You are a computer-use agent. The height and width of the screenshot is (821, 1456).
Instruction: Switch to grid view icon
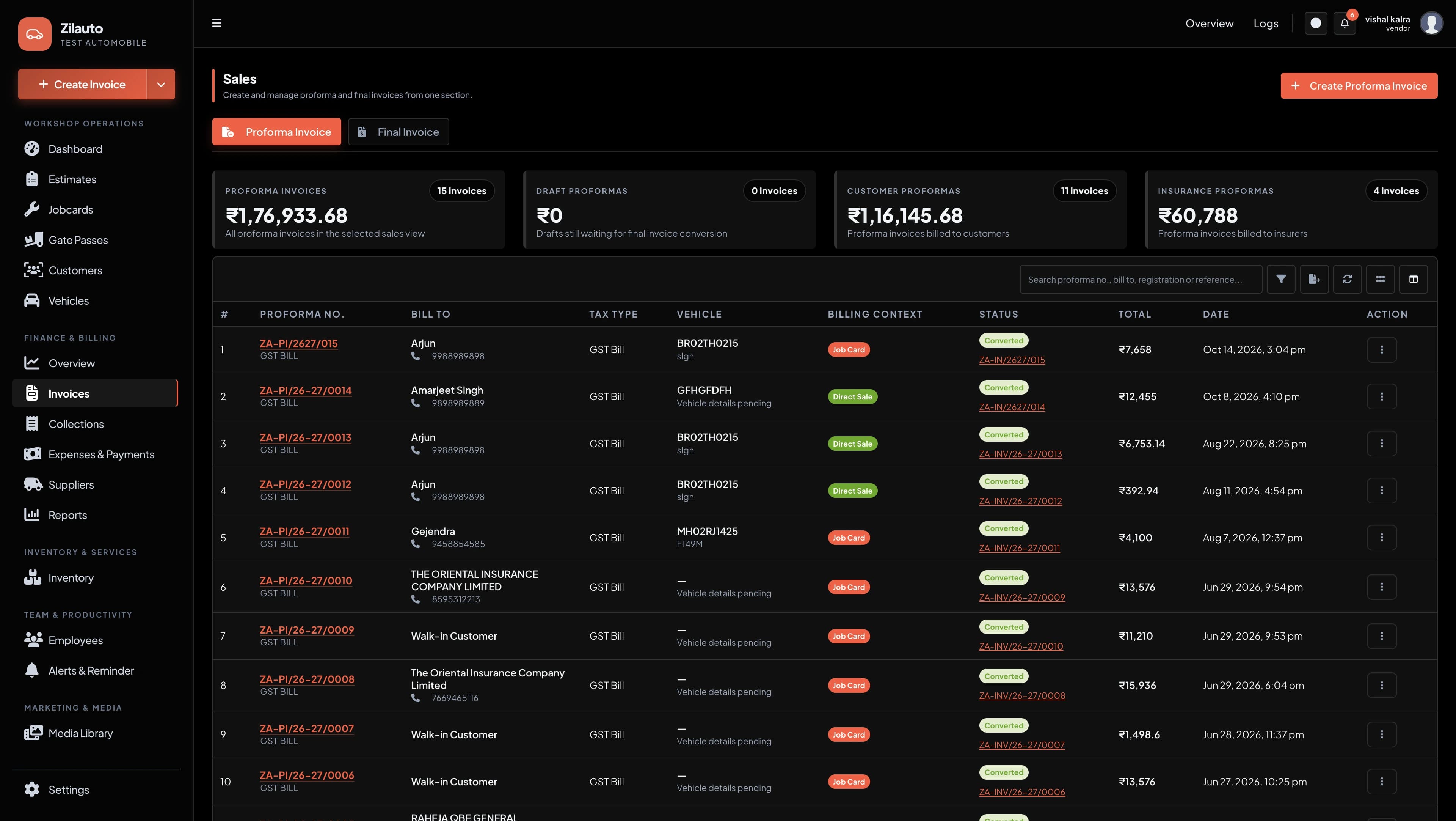click(x=1380, y=279)
